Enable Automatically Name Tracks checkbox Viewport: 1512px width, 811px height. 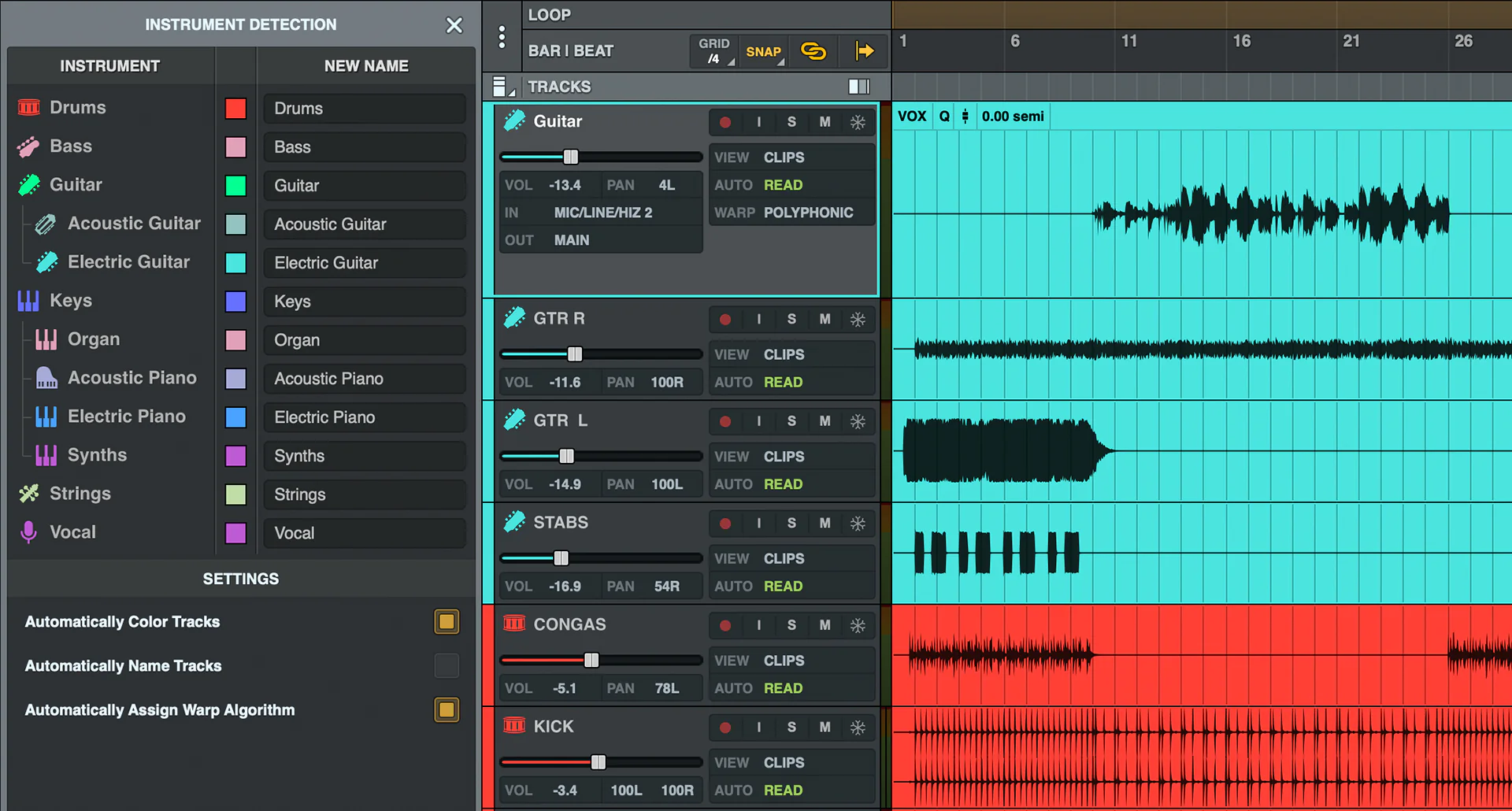tap(447, 666)
